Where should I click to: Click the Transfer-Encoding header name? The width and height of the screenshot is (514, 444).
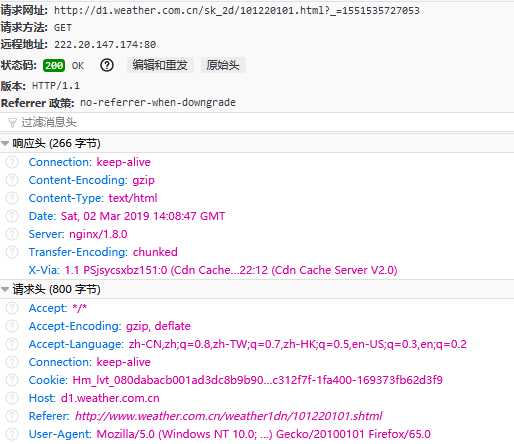[78, 252]
